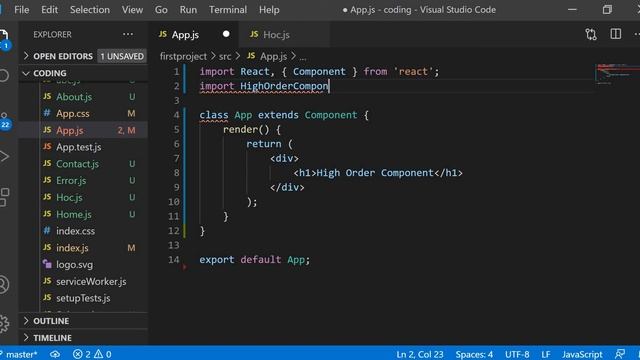Place cursor on export default App line
This screenshot has width=640, height=360.
(255, 260)
